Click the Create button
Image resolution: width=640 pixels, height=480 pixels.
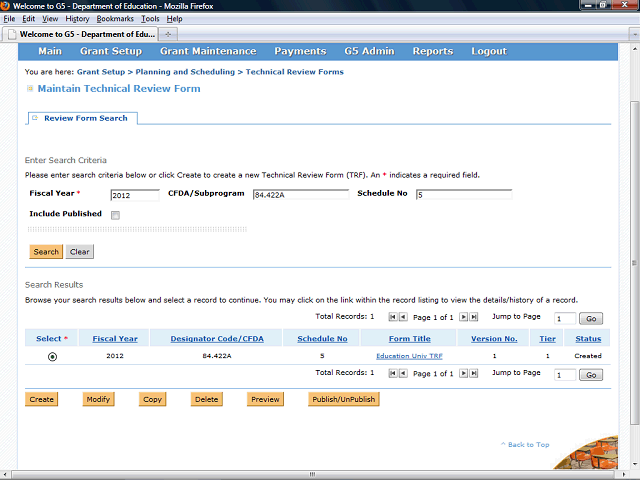pos(42,399)
